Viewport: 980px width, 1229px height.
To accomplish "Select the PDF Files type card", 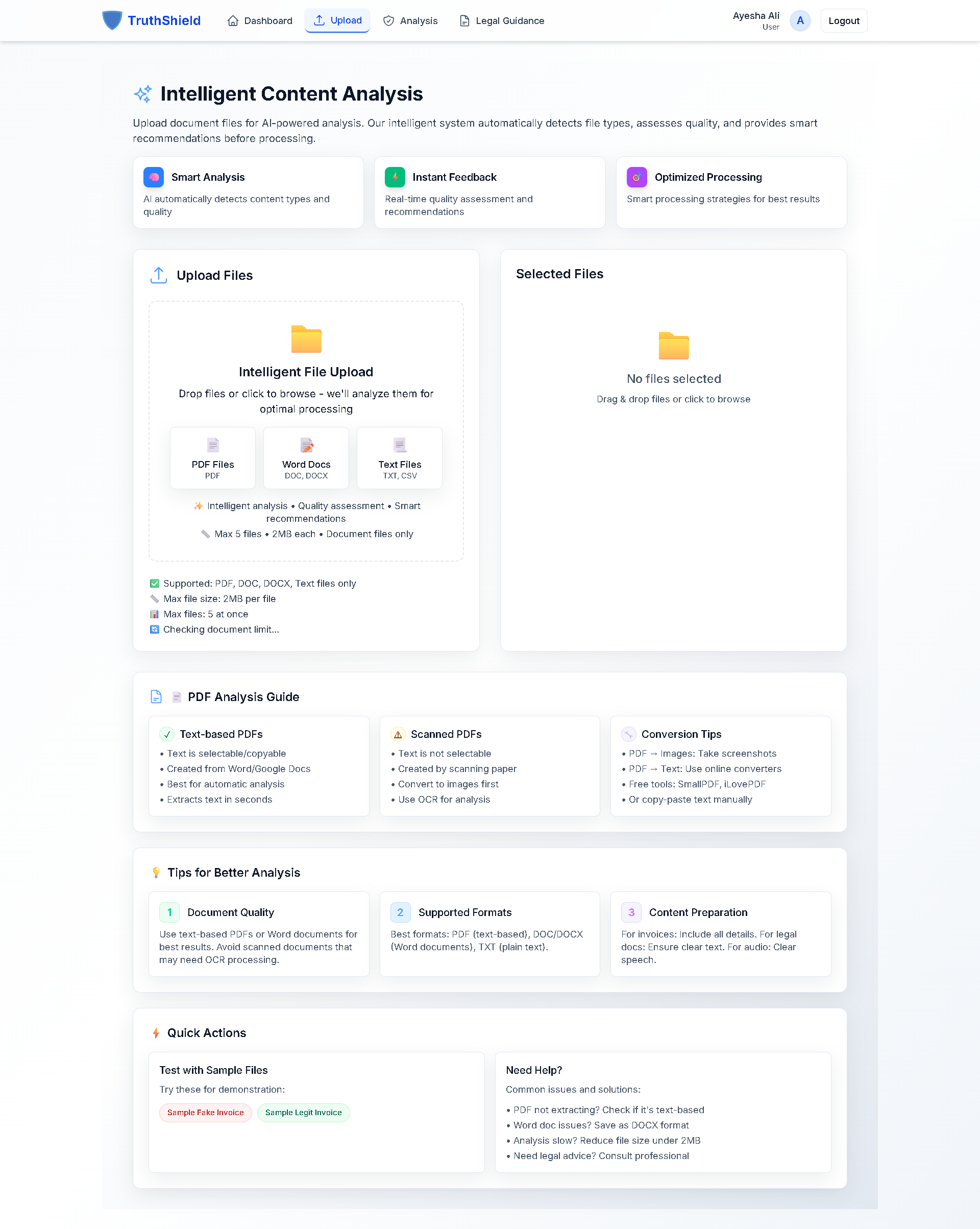I will [x=212, y=457].
